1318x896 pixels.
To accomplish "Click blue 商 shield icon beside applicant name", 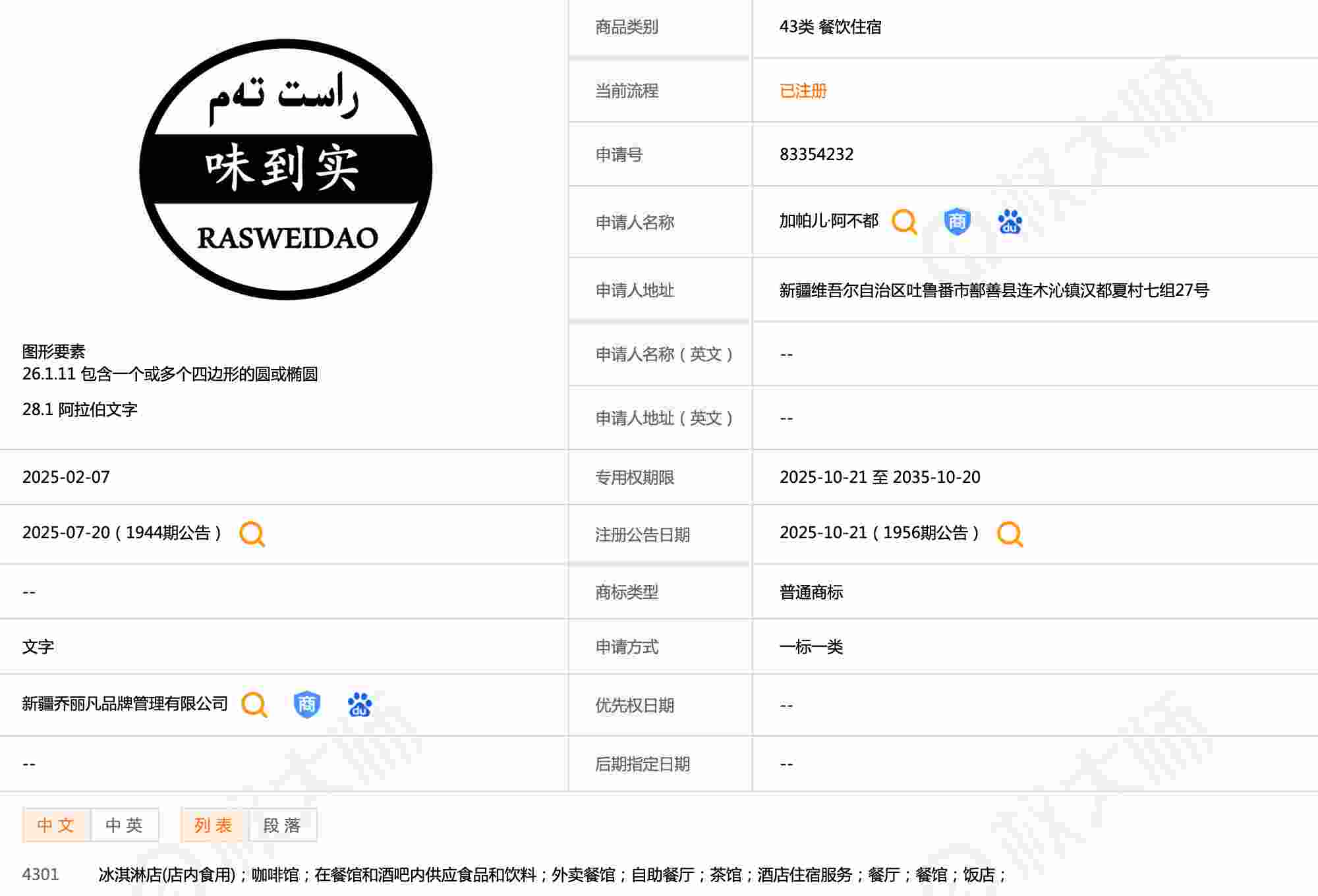I will pos(957,222).
